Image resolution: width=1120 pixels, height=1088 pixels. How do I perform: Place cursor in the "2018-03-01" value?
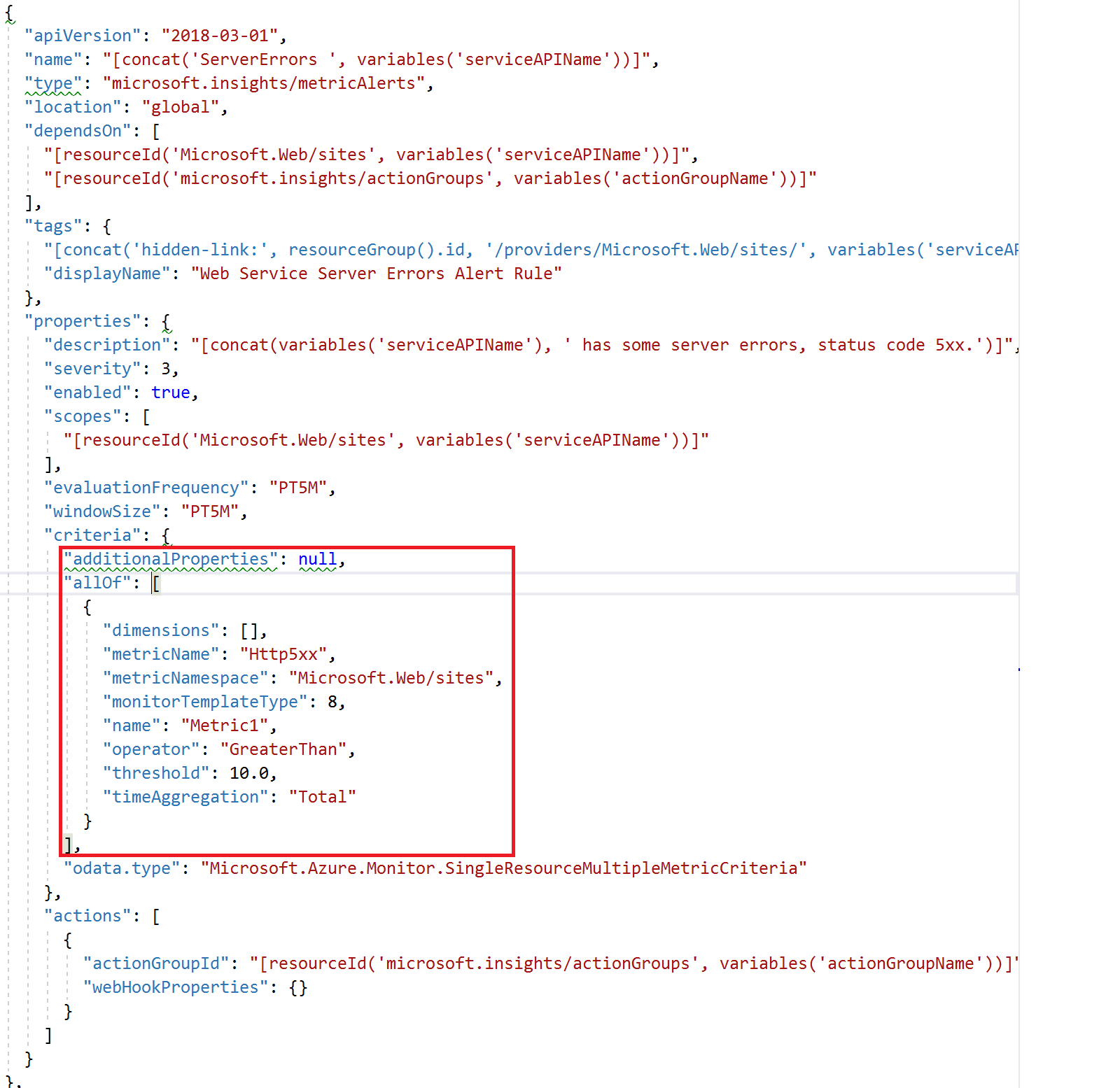[220, 36]
